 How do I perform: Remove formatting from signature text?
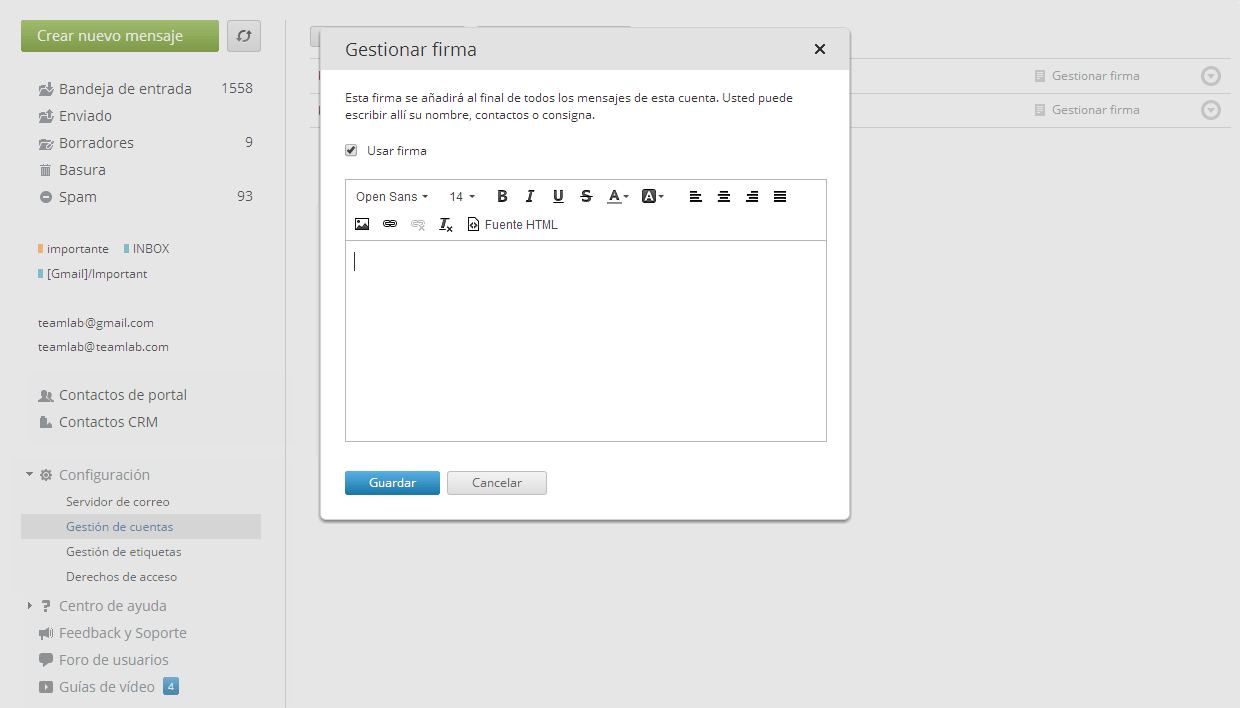[x=446, y=224]
